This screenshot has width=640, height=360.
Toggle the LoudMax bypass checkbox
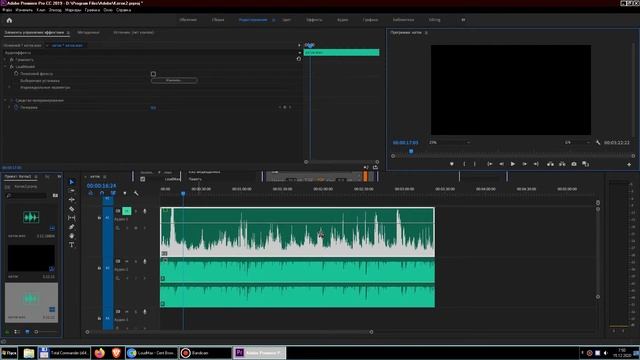point(153,74)
